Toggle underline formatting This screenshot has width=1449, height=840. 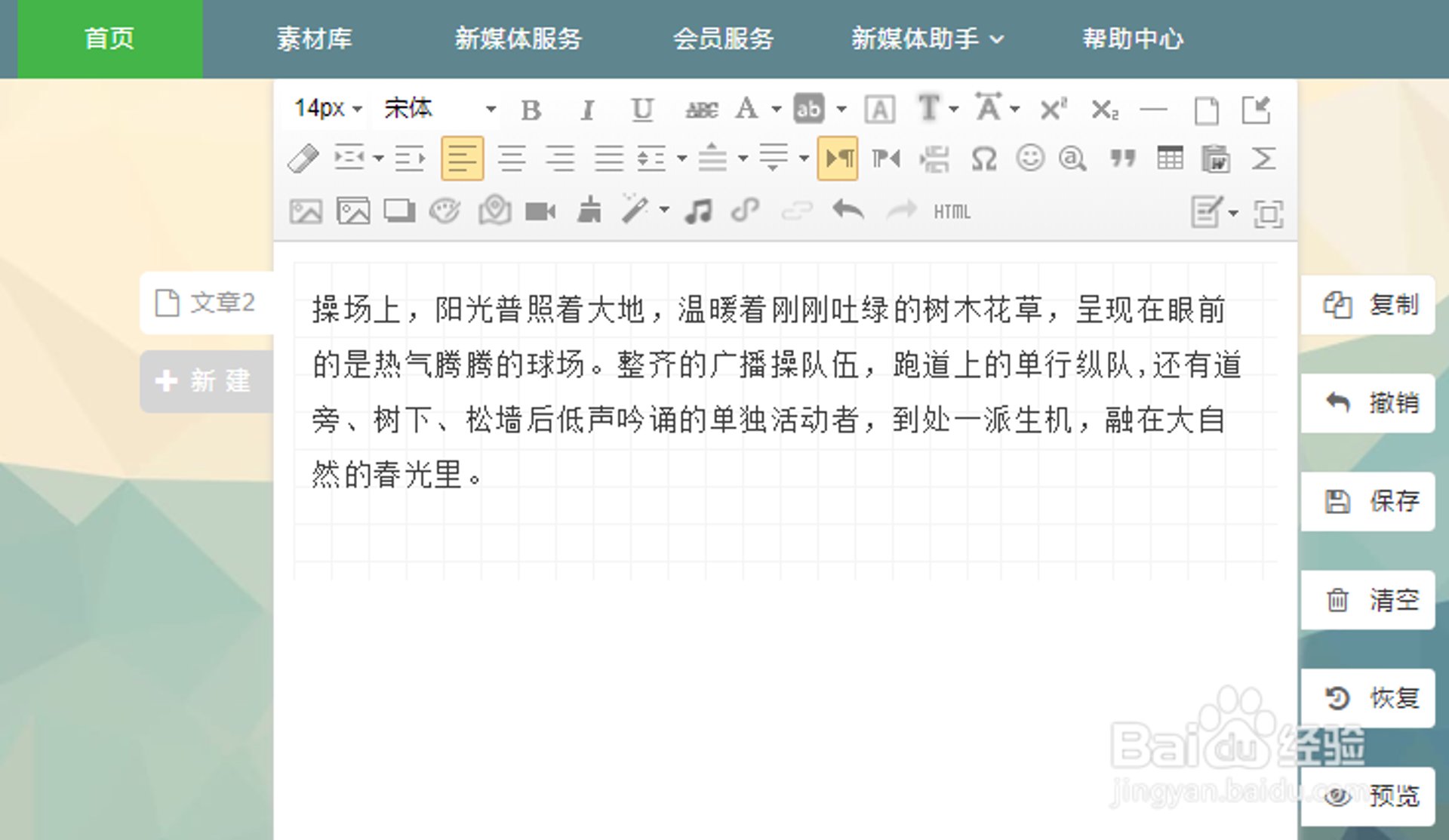pyautogui.click(x=641, y=109)
